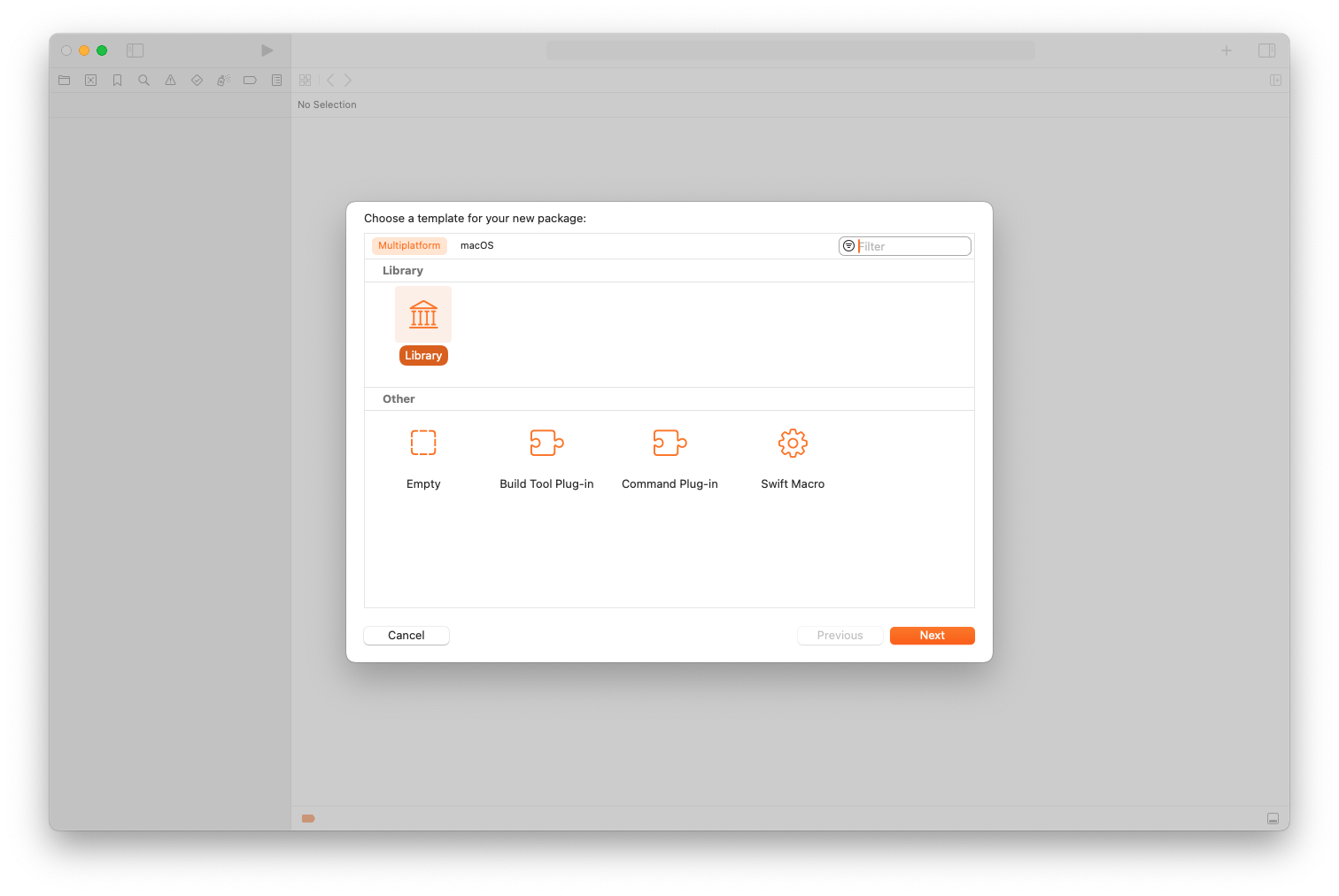Open the Issue navigator warning icon
Viewport: 1339px width, 896px height.
pyautogui.click(x=170, y=80)
